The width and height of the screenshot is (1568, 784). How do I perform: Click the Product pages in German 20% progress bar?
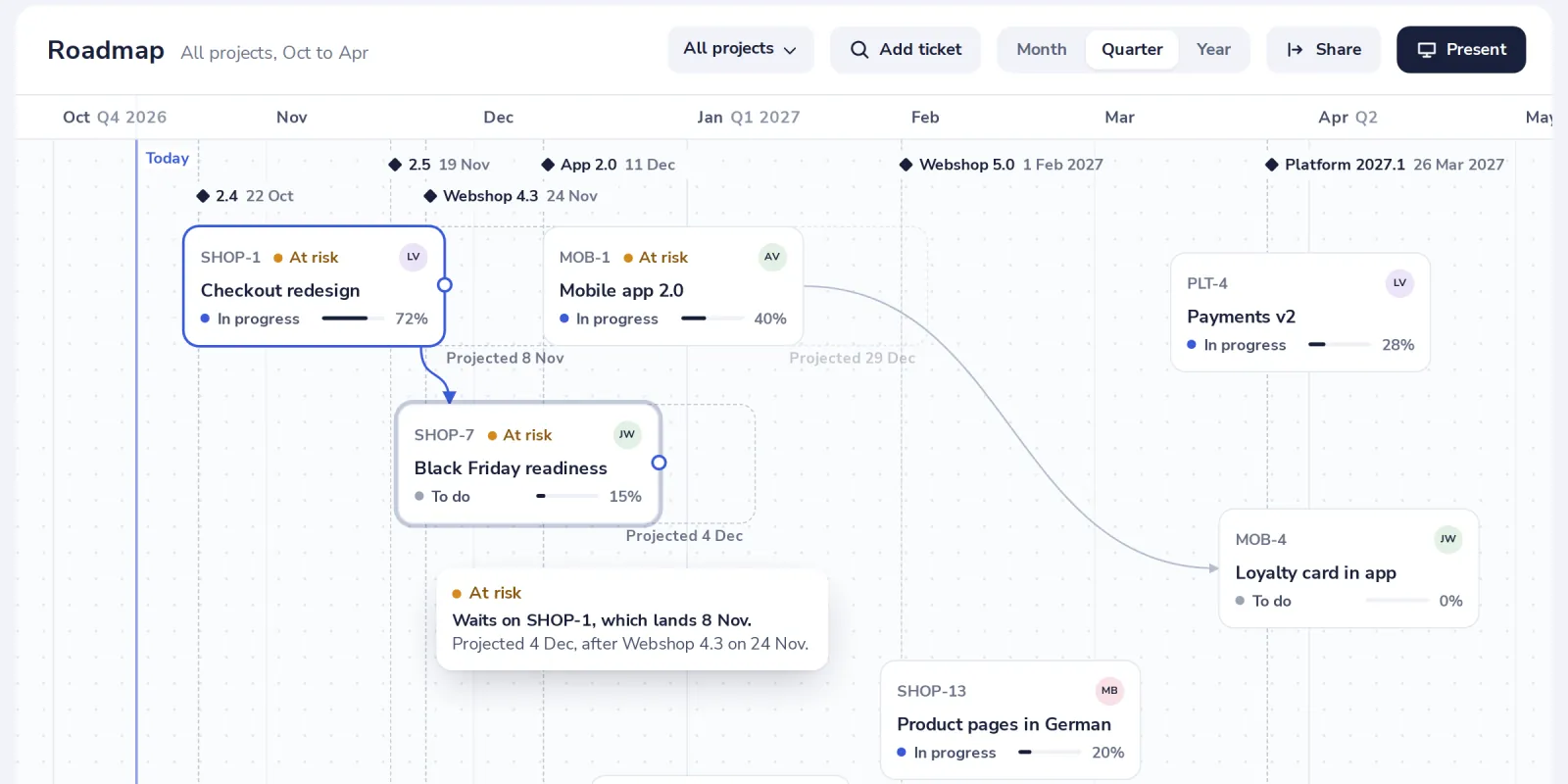(1050, 752)
